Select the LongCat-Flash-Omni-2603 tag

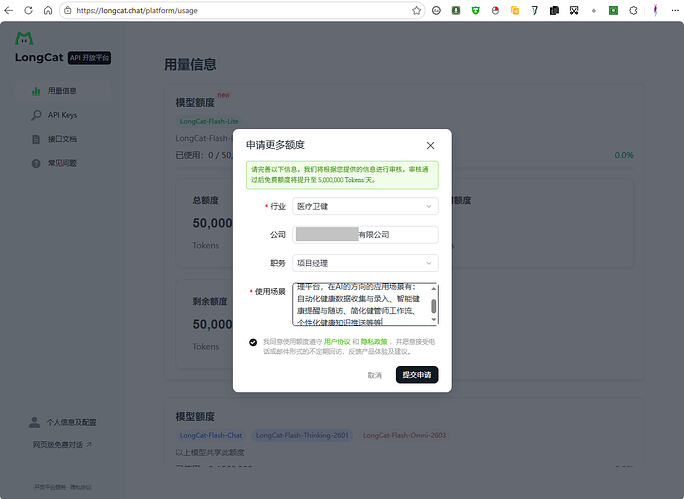coord(404,435)
